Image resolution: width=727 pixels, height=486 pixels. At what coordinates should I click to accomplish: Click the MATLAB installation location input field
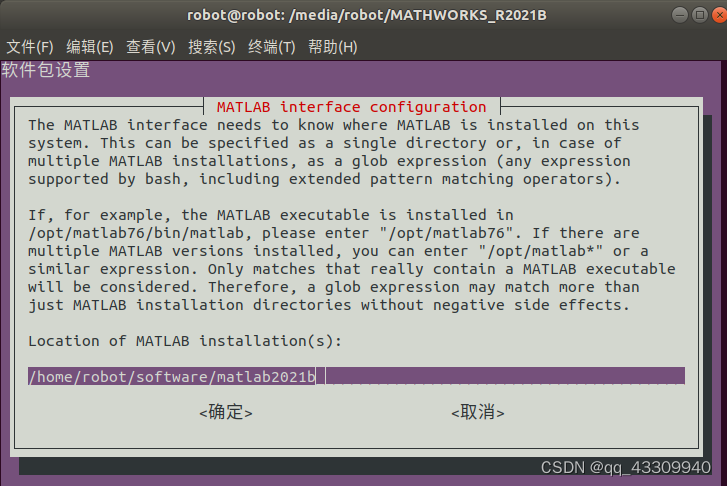[356, 376]
